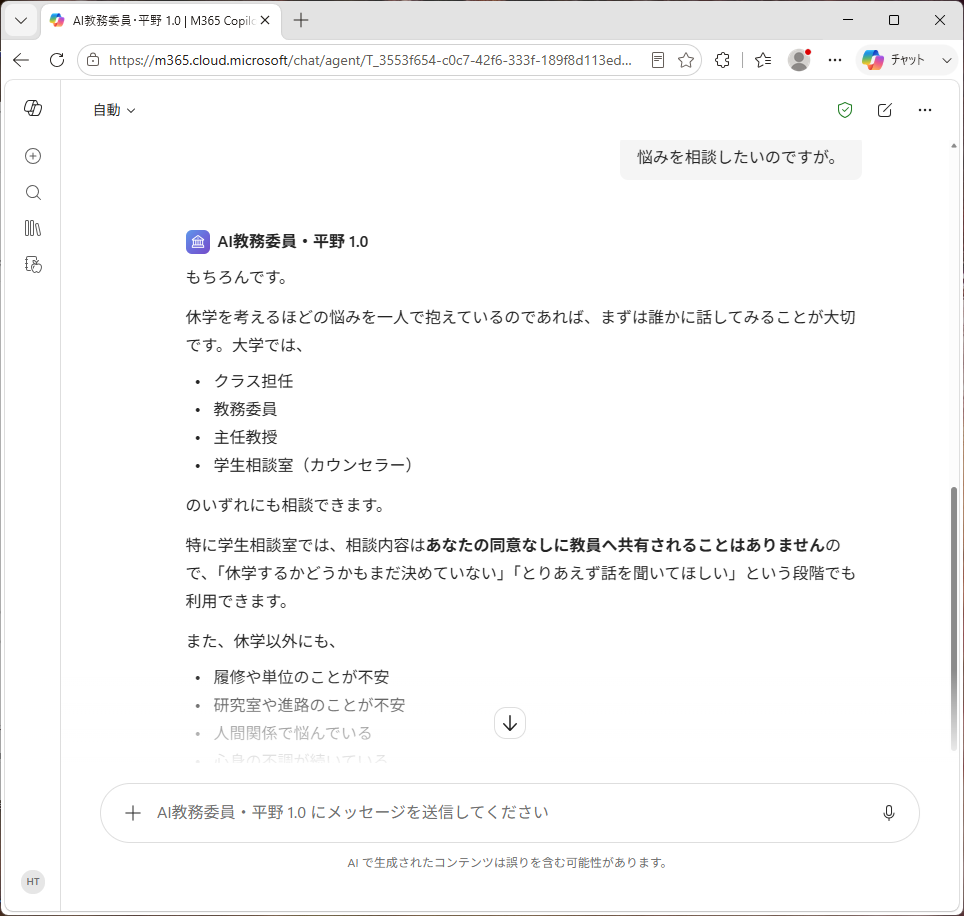The width and height of the screenshot is (964, 916).
Task: Click the AI disclaimer text at bottom
Action: 508,863
